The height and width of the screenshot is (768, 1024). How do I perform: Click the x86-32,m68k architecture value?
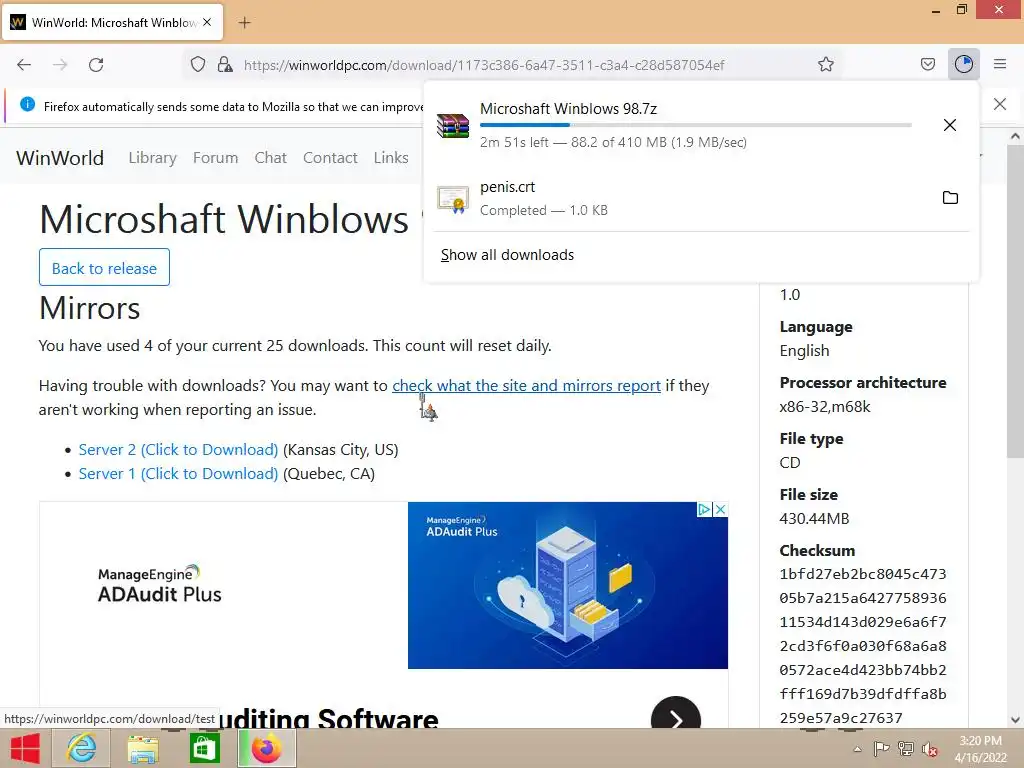coord(825,407)
